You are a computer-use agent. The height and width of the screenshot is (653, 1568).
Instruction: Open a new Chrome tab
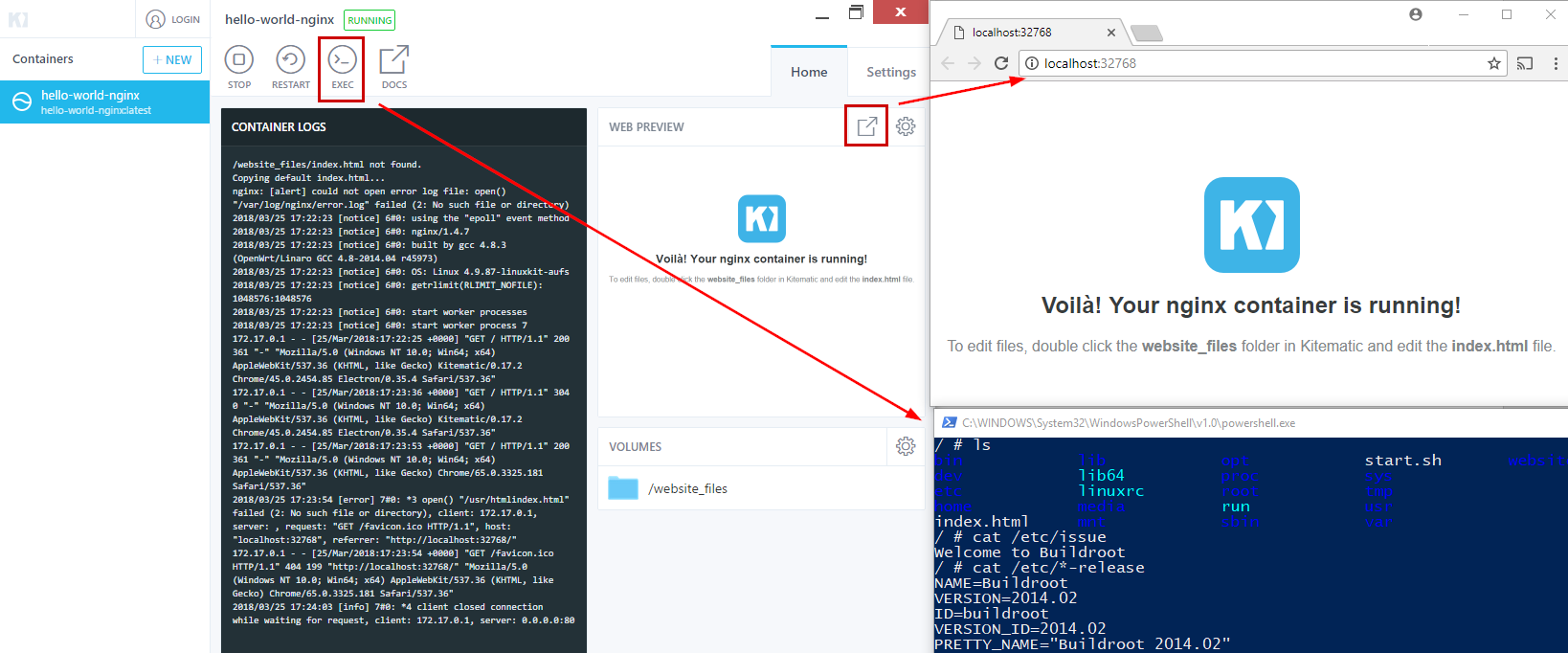coord(1146,34)
